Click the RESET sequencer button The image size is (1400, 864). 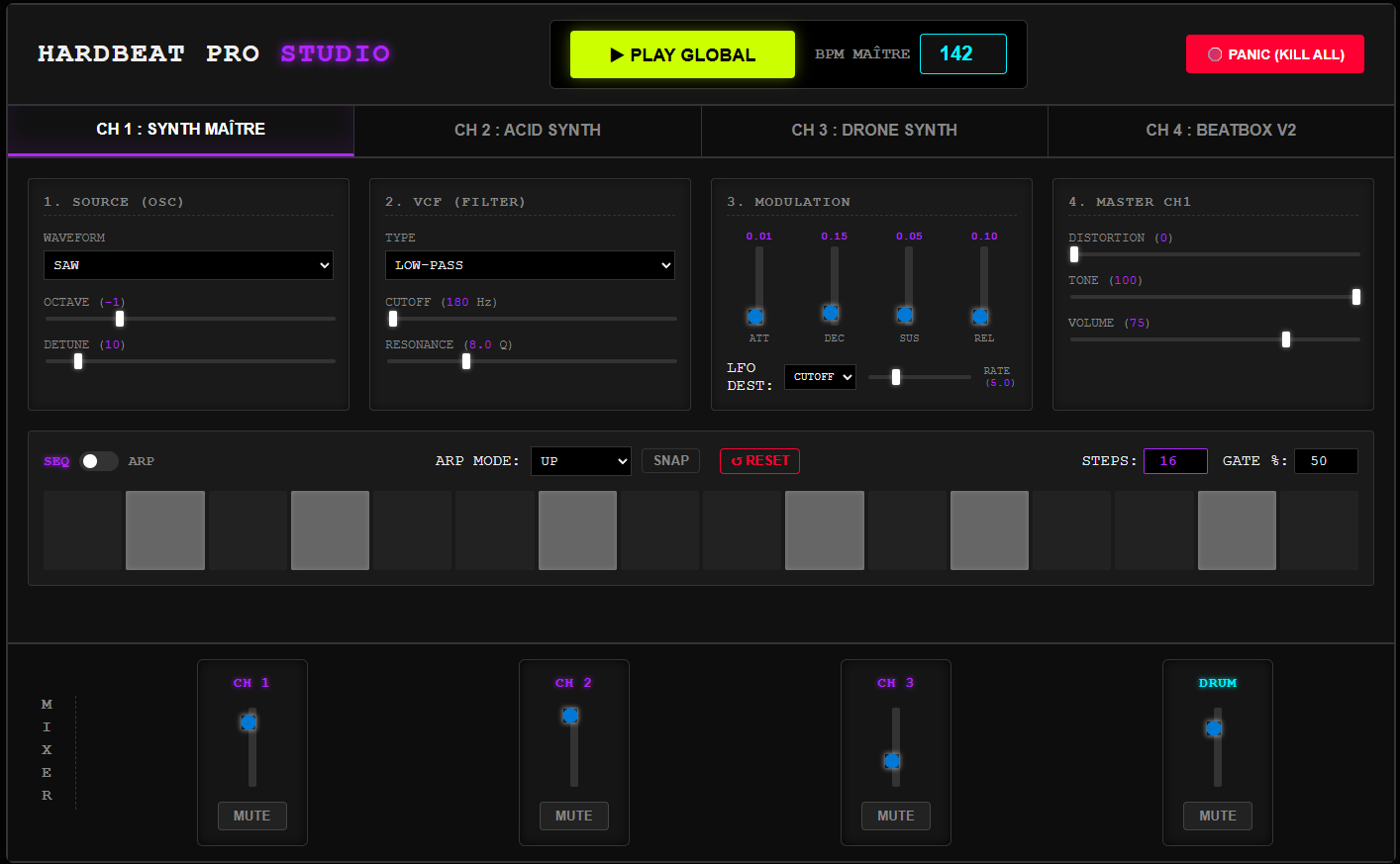[759, 460]
